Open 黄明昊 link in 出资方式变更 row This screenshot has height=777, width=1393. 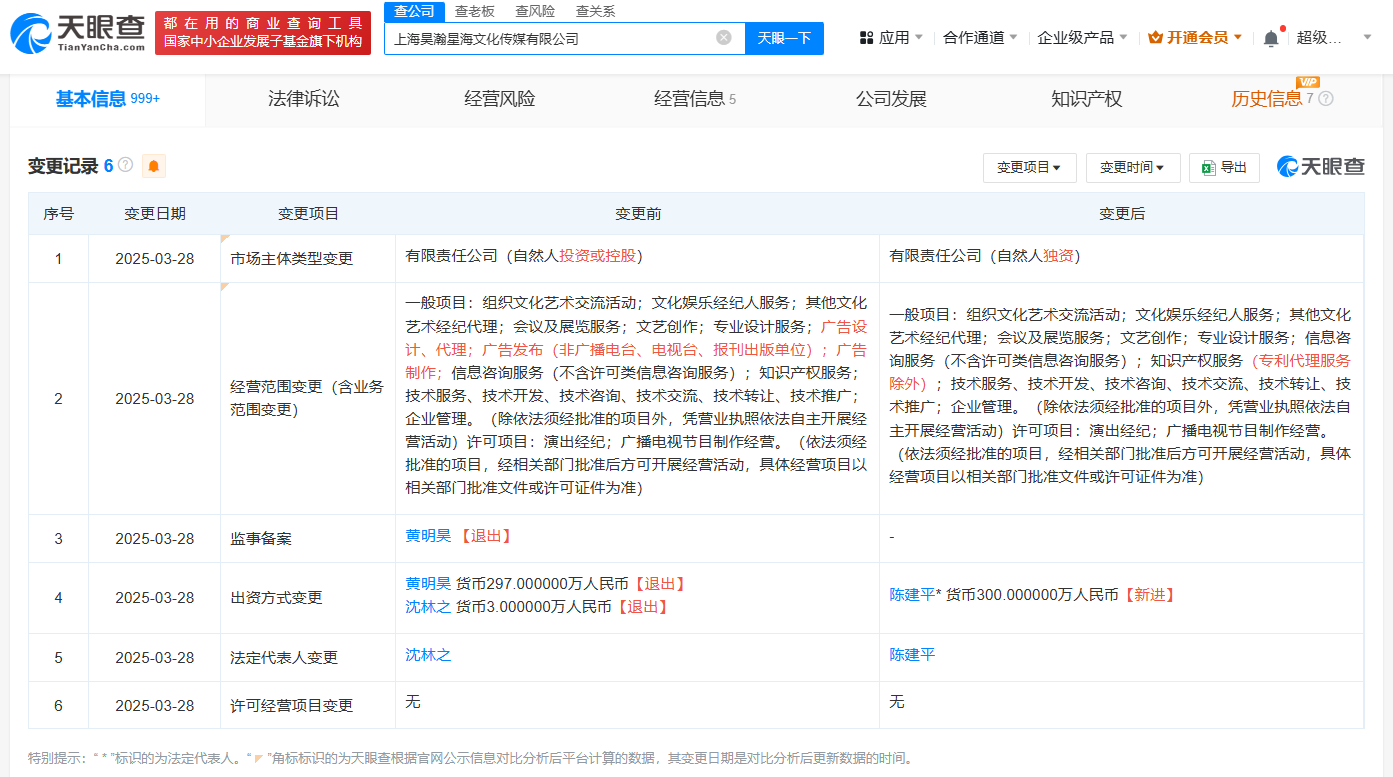coord(428,584)
